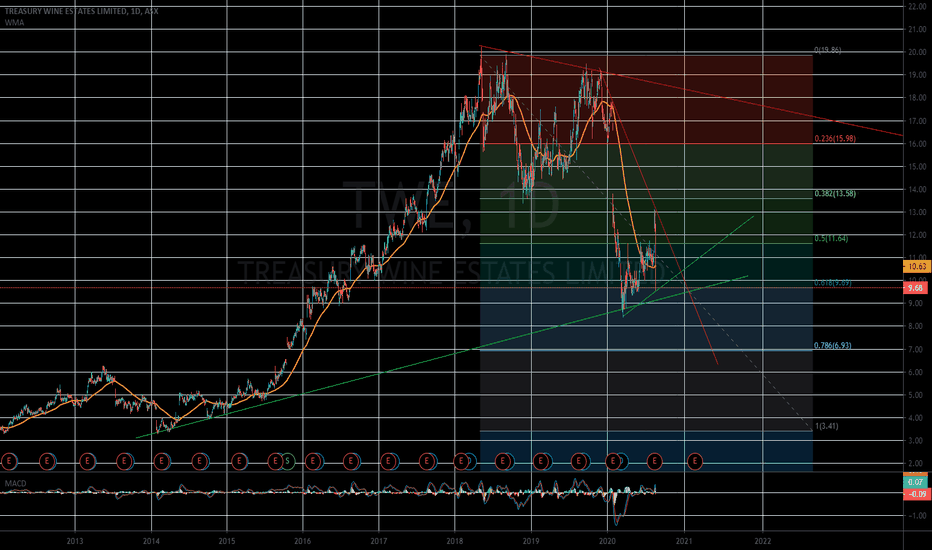The height and width of the screenshot is (550, 932).
Task: Click the 0(19.86) Fibonacci level label
Action: click(x=827, y=51)
